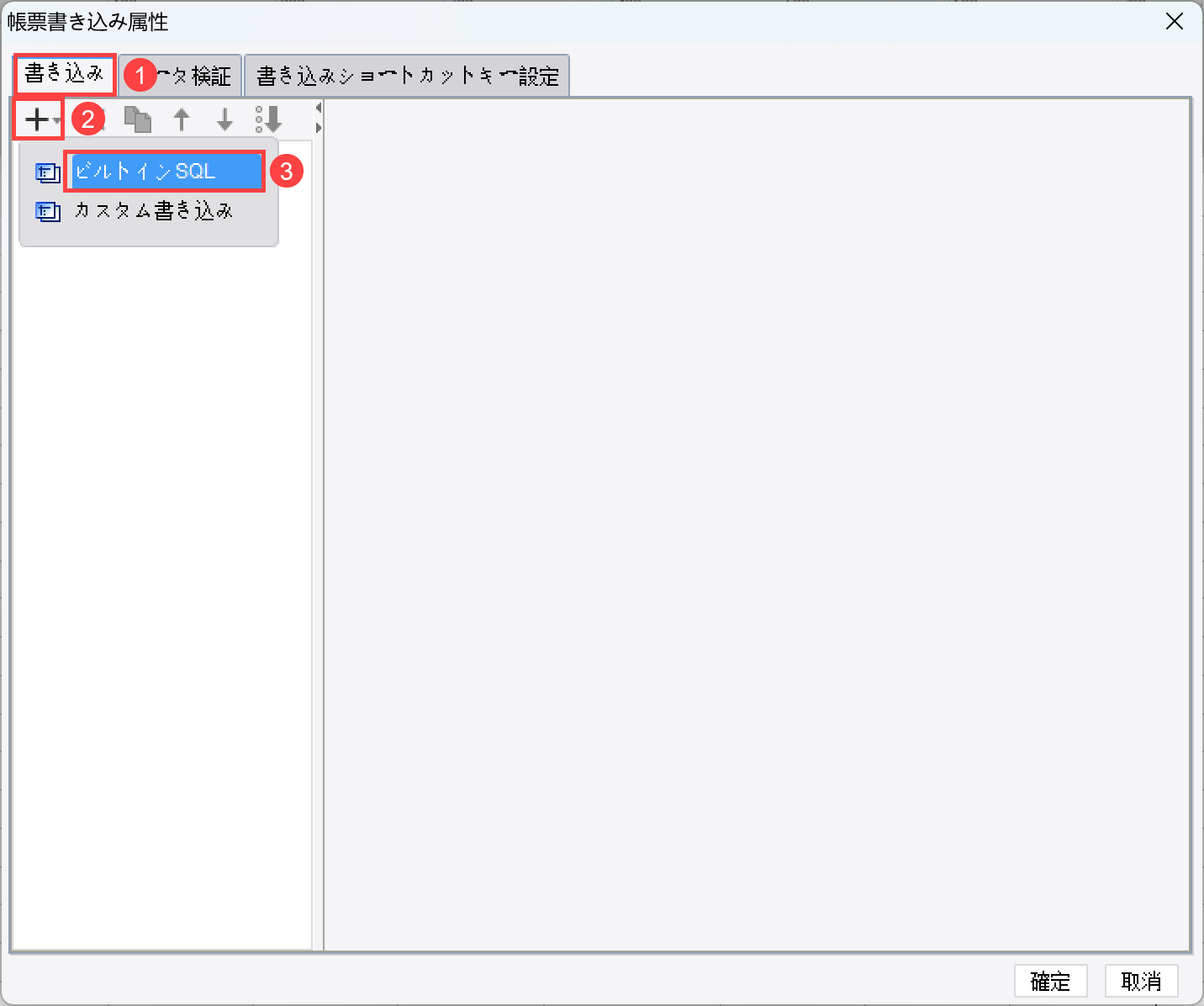Click icon beside カスタム書き込み menu entry
1204x1006 pixels.
point(48,211)
